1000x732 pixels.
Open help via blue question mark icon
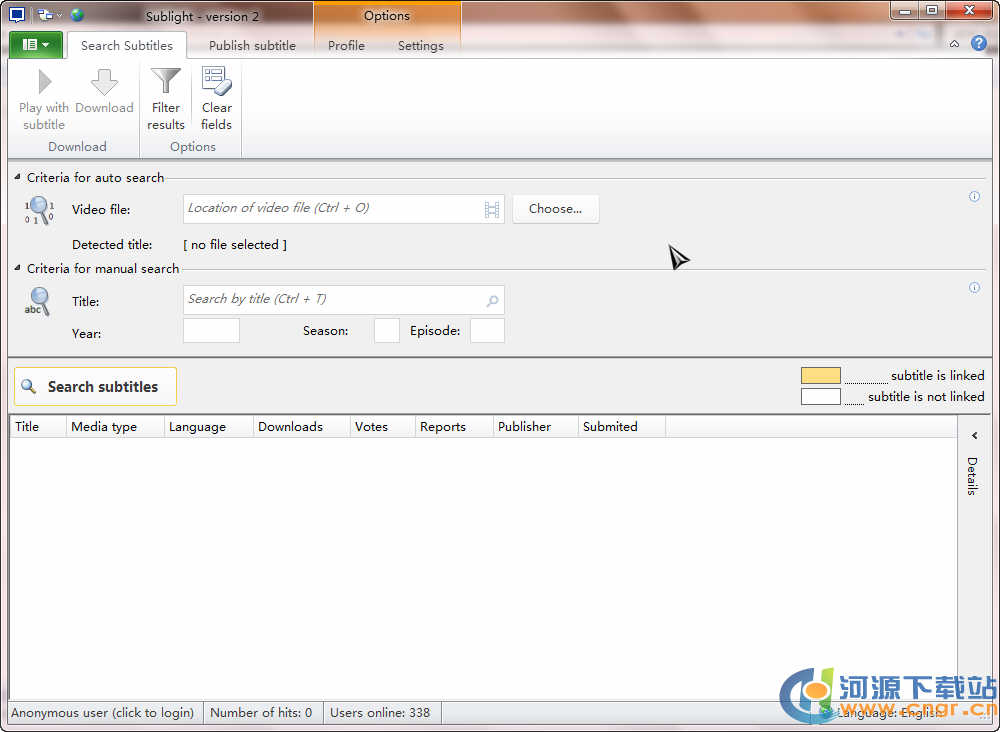click(x=978, y=43)
